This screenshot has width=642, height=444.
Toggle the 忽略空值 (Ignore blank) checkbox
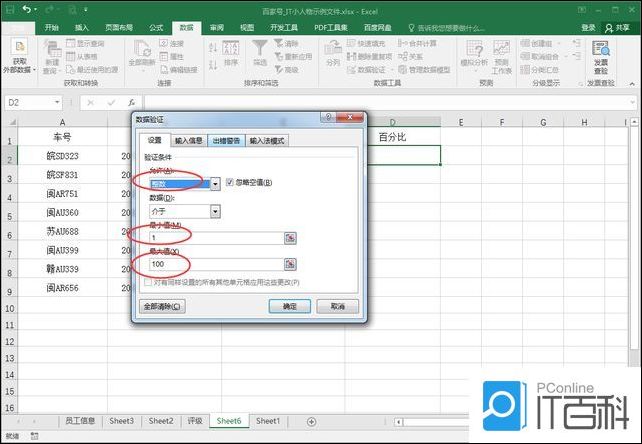pyautogui.click(x=230, y=182)
